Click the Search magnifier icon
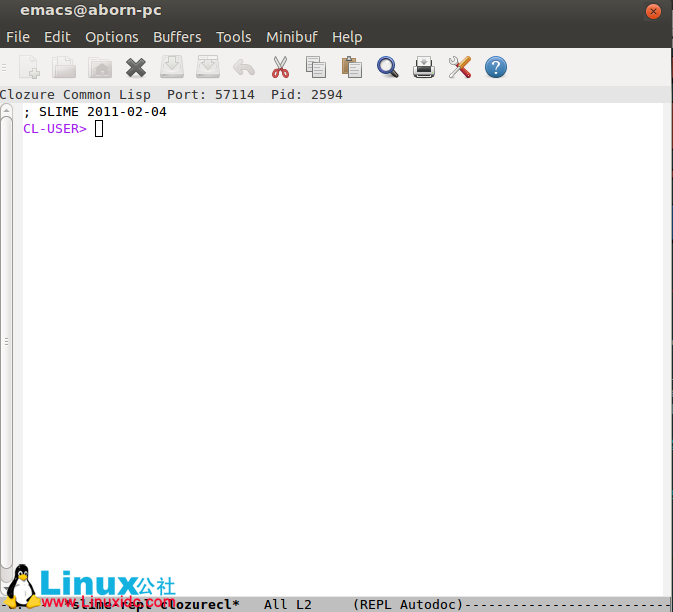Screen dimensions: 673x612 coord(388,68)
